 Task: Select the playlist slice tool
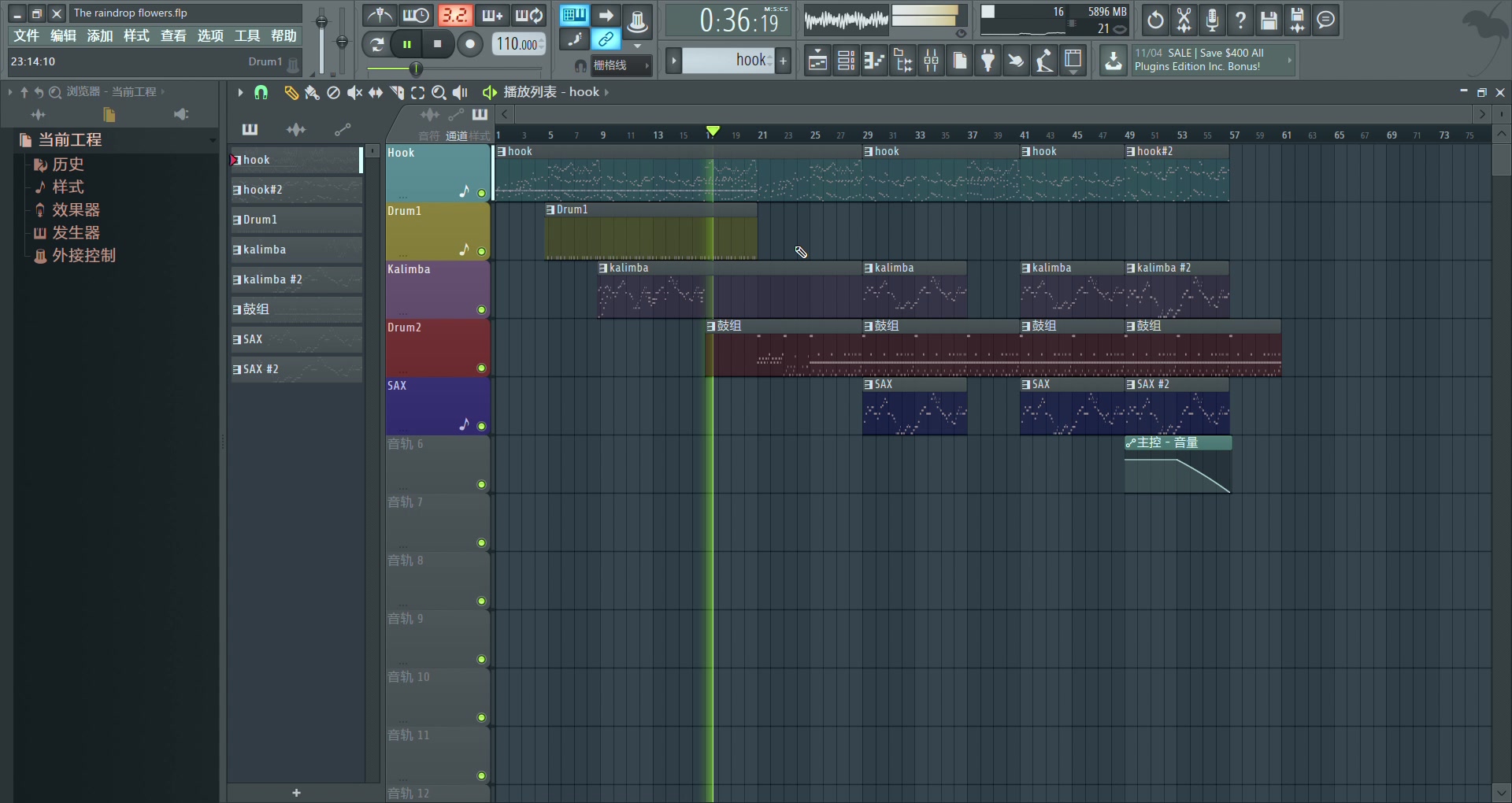click(x=397, y=93)
